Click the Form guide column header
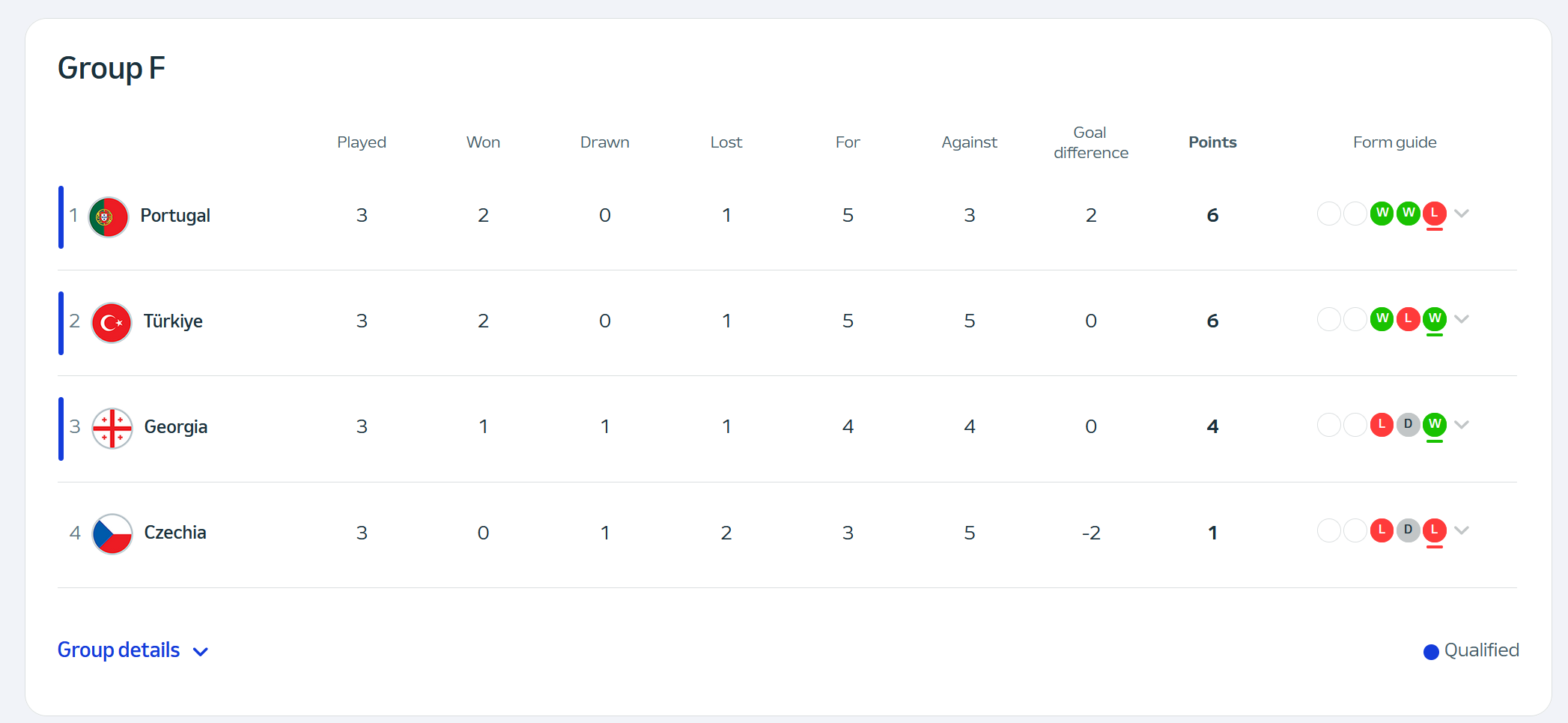Screen dimensions: 1568x723 pos(1394,142)
